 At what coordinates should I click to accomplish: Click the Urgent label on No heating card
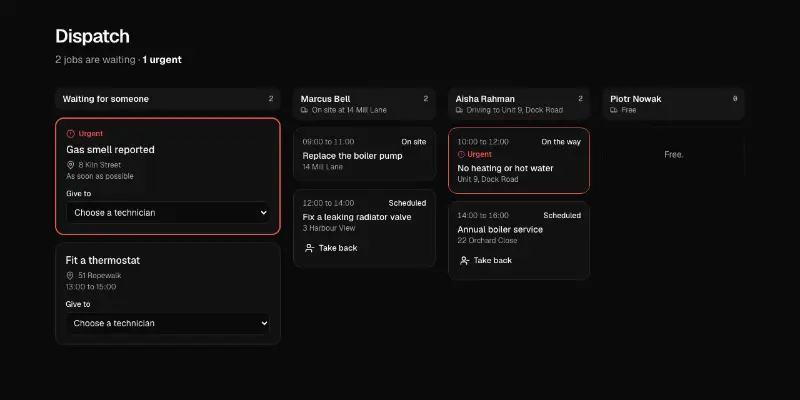pyautogui.click(x=480, y=154)
